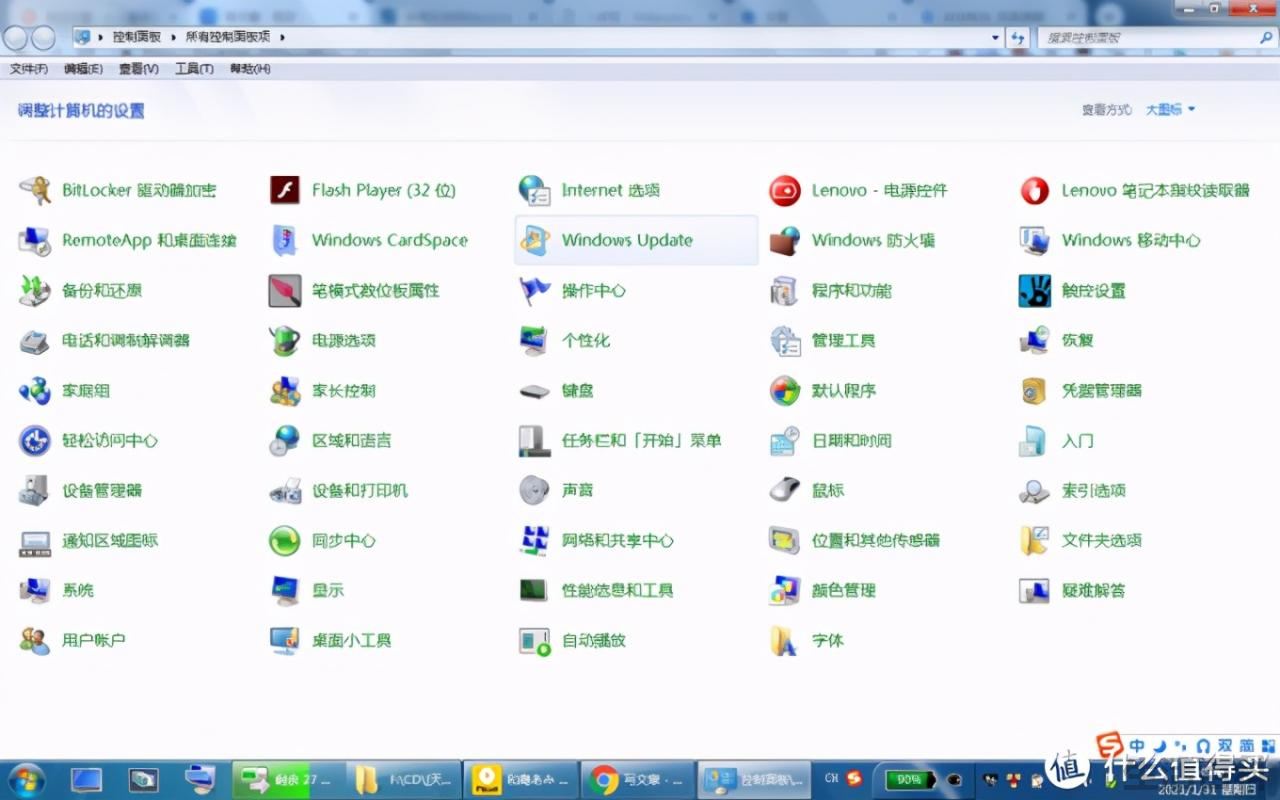1280x800 pixels.
Task: Open 管理工具
Action: [823, 340]
